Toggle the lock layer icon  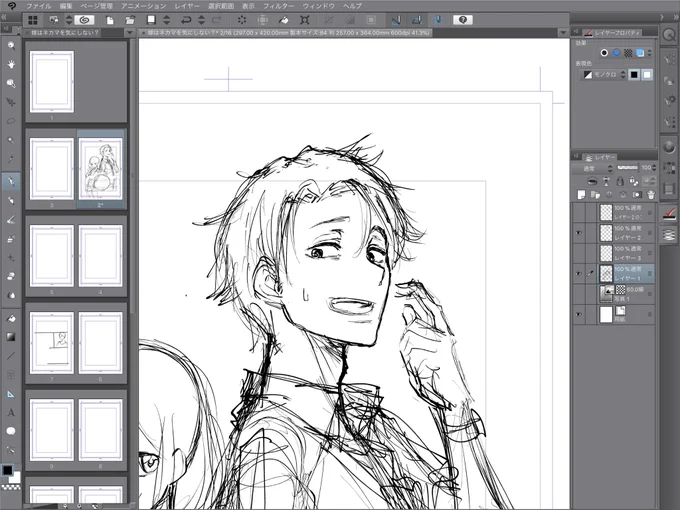[x=620, y=181]
